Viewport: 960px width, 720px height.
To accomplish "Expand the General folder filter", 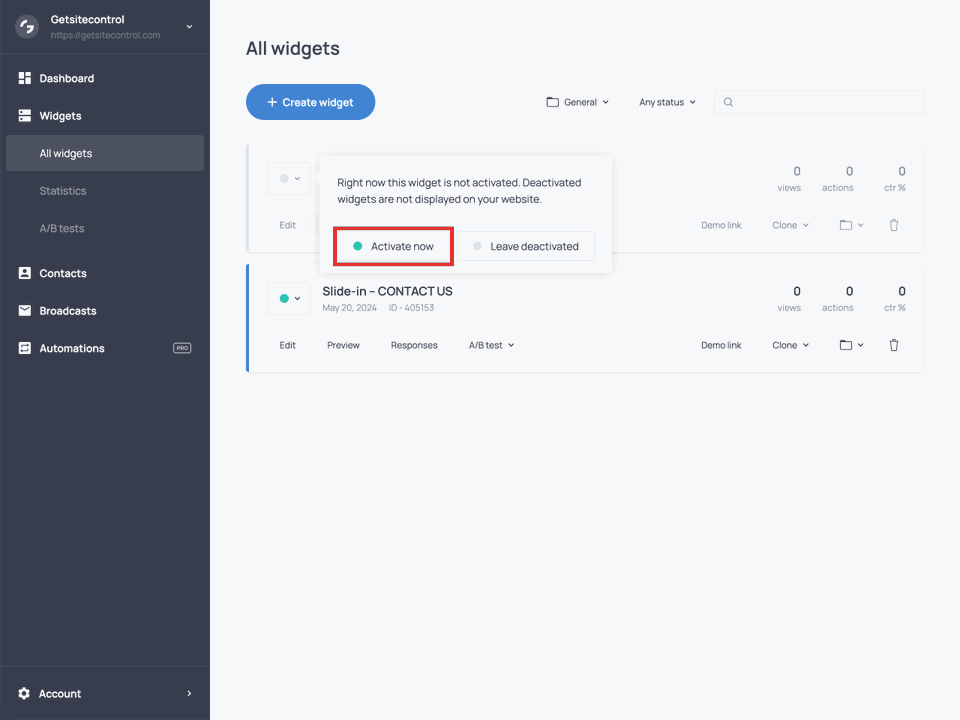I will coord(577,101).
